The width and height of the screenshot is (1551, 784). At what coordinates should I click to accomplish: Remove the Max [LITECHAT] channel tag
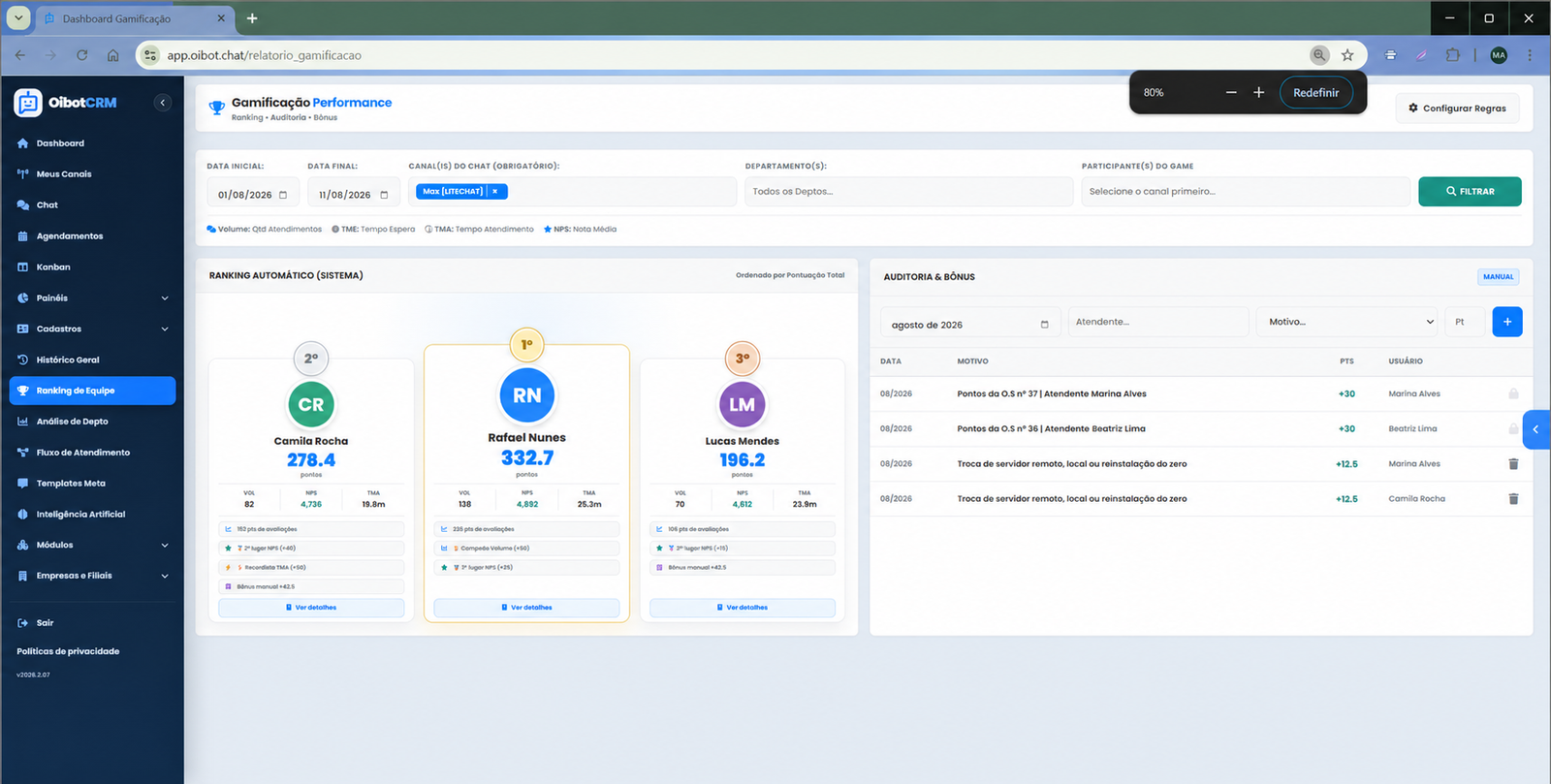(x=495, y=192)
